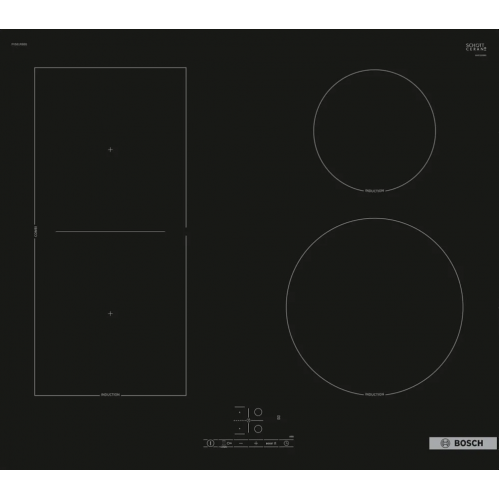Select the lower left combi zone selector
Image resolution: width=500 pixels, height=500 pixels.
[240, 428]
